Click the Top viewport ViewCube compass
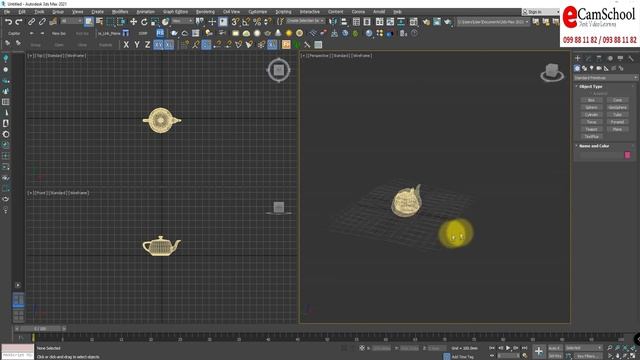This screenshot has width=640, height=360. click(x=279, y=70)
